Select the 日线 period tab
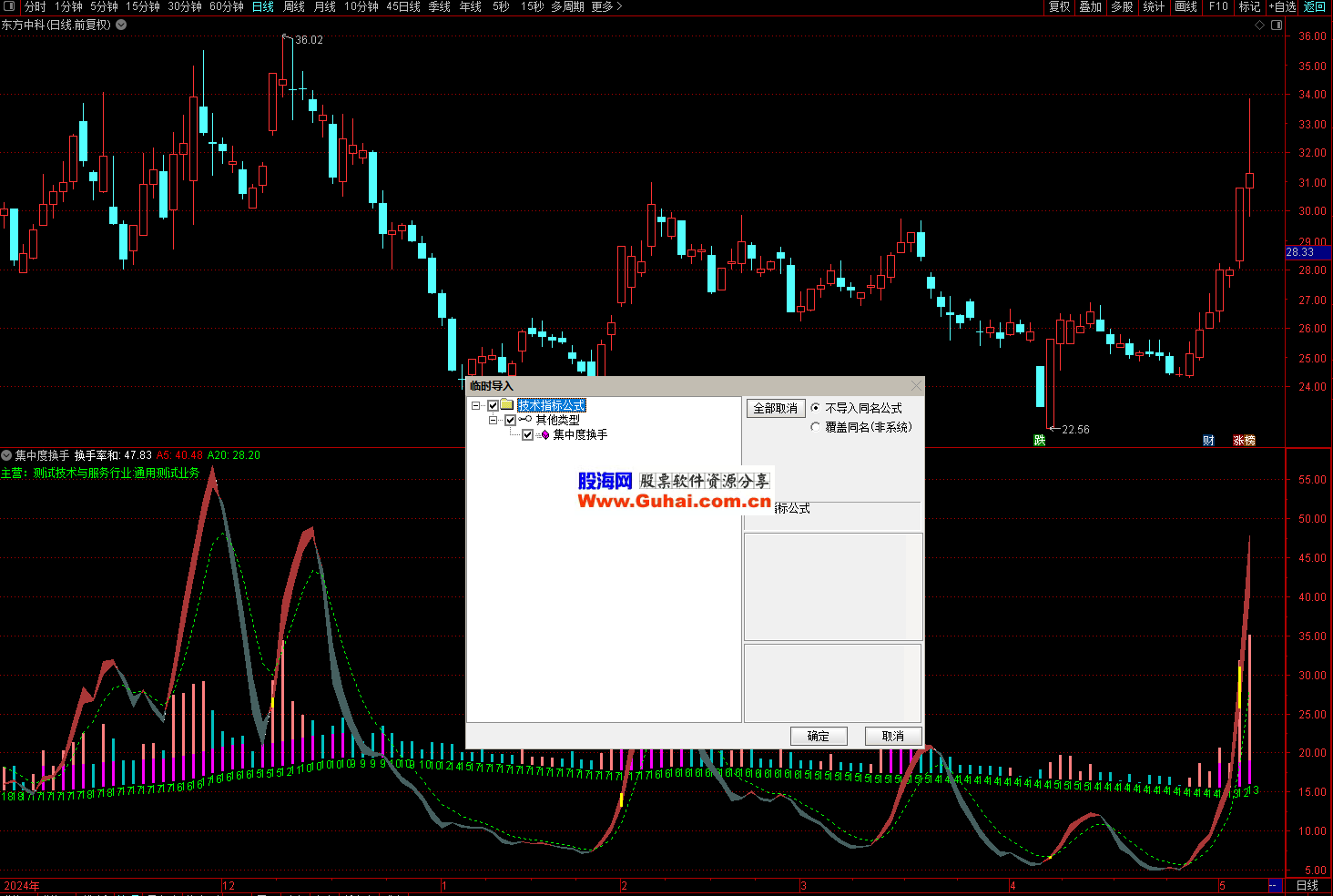This screenshot has height=896, width=1333. point(263,6)
